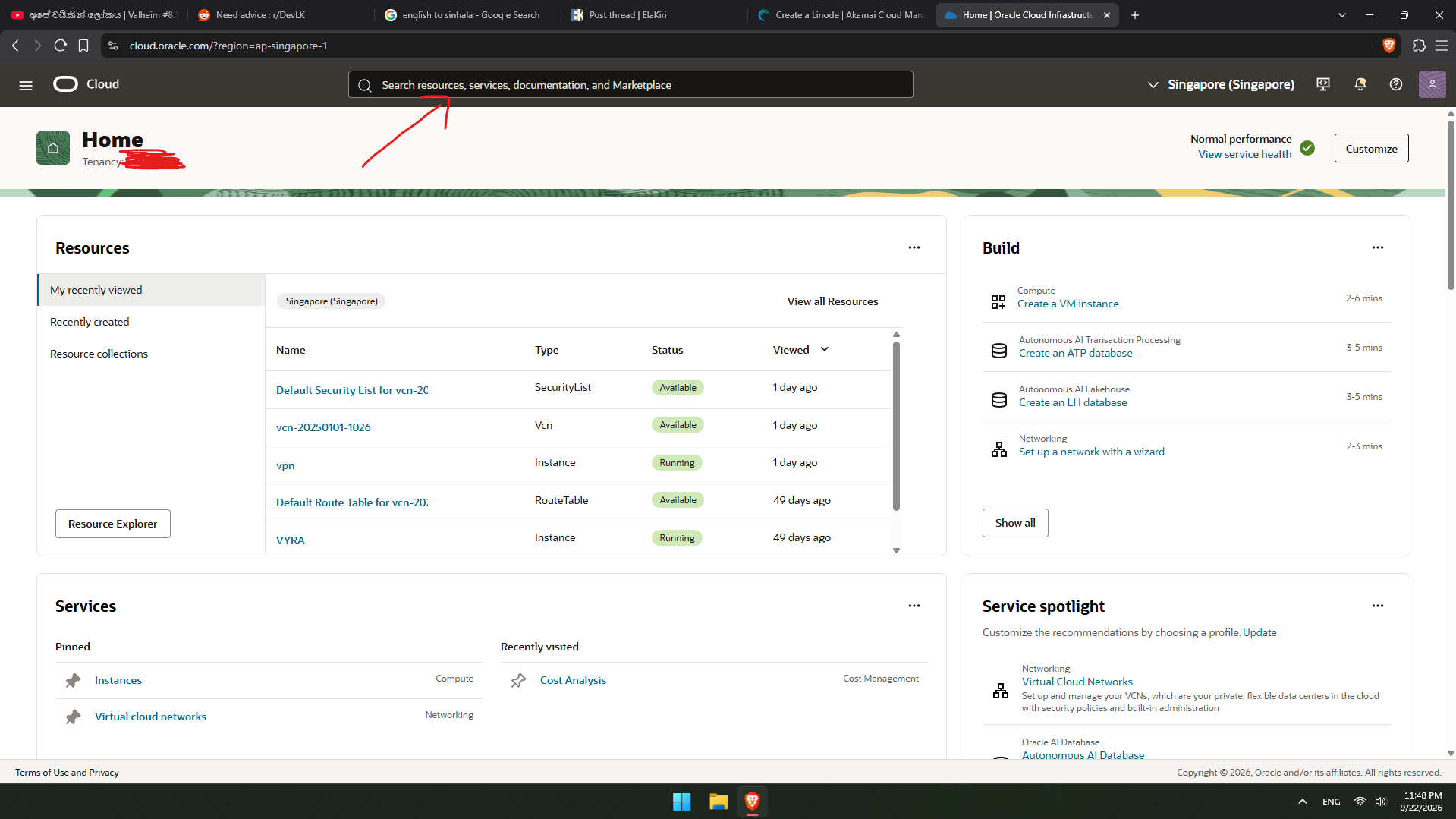
Task: Click Show all in Build panel
Action: click(x=1015, y=523)
